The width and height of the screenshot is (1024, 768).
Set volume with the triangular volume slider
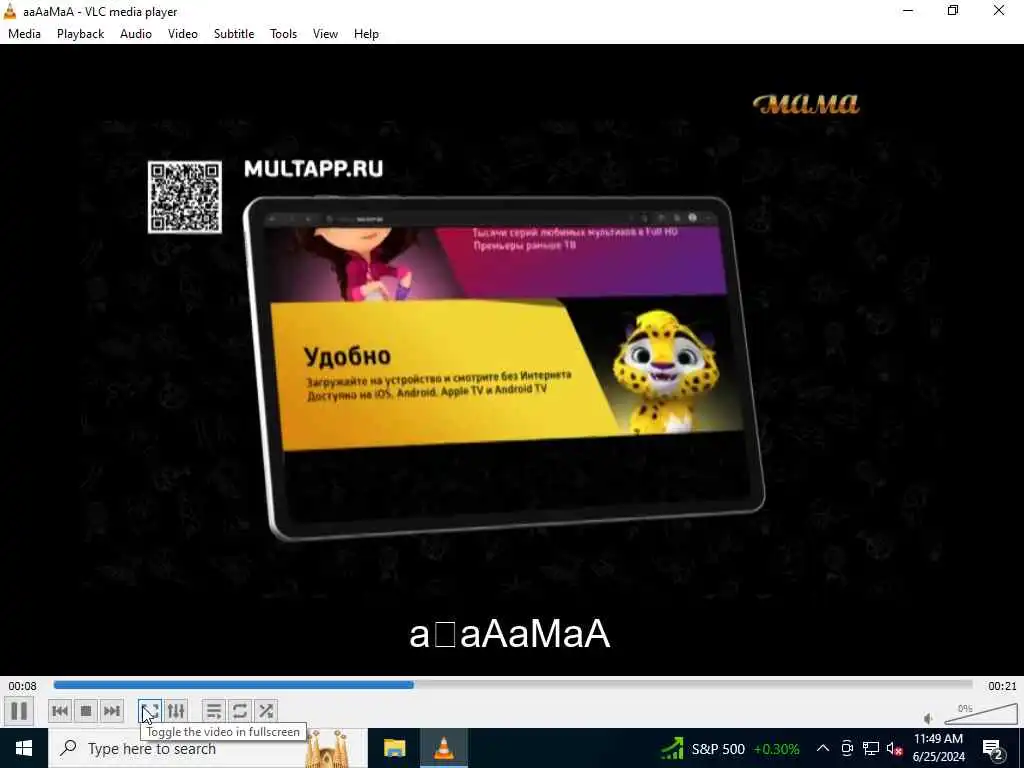tap(980, 714)
